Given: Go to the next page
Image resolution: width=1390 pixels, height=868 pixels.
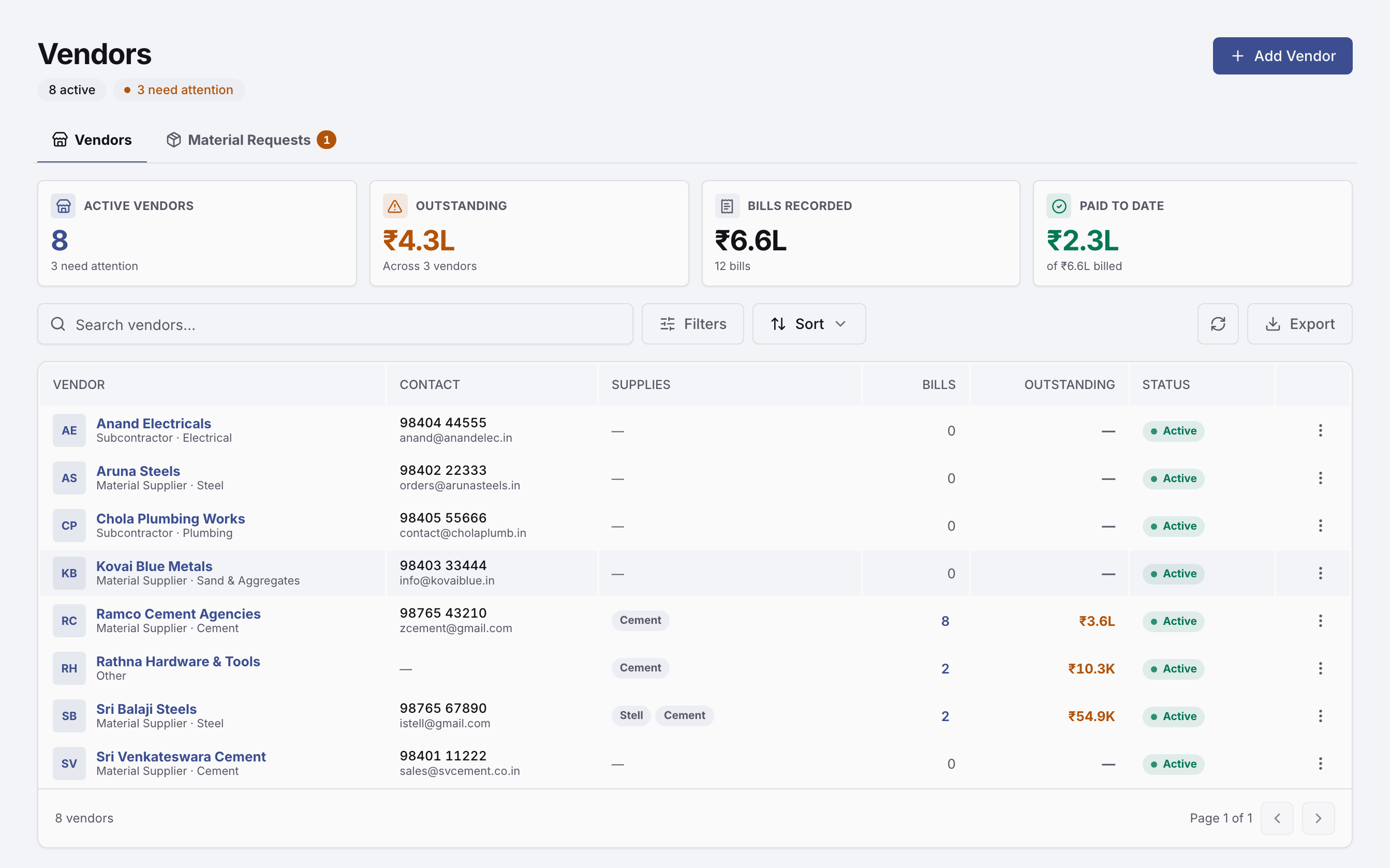Looking at the screenshot, I should [x=1318, y=818].
